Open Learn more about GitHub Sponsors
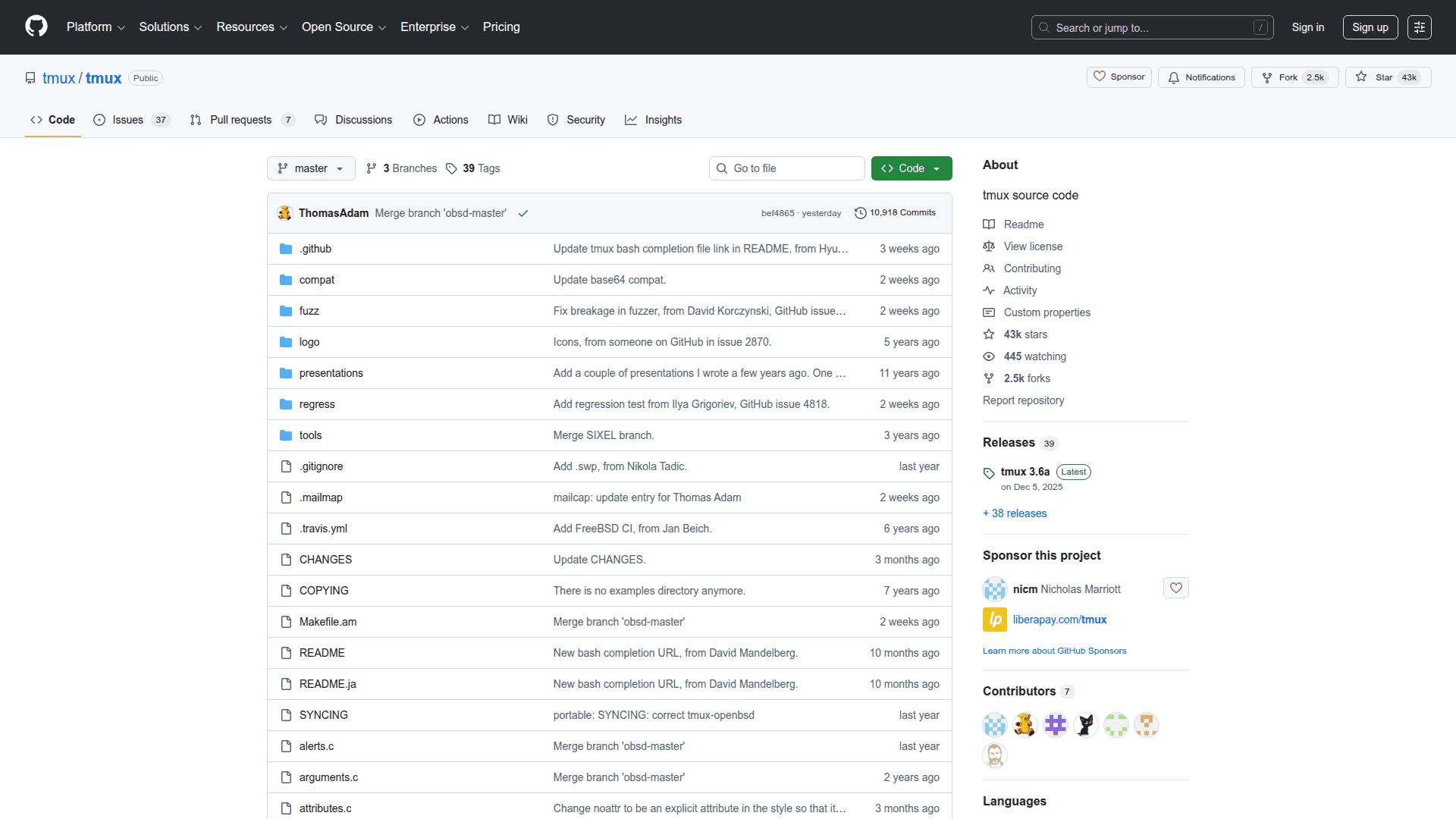Viewport: 1456px width, 819px height. coord(1054,651)
